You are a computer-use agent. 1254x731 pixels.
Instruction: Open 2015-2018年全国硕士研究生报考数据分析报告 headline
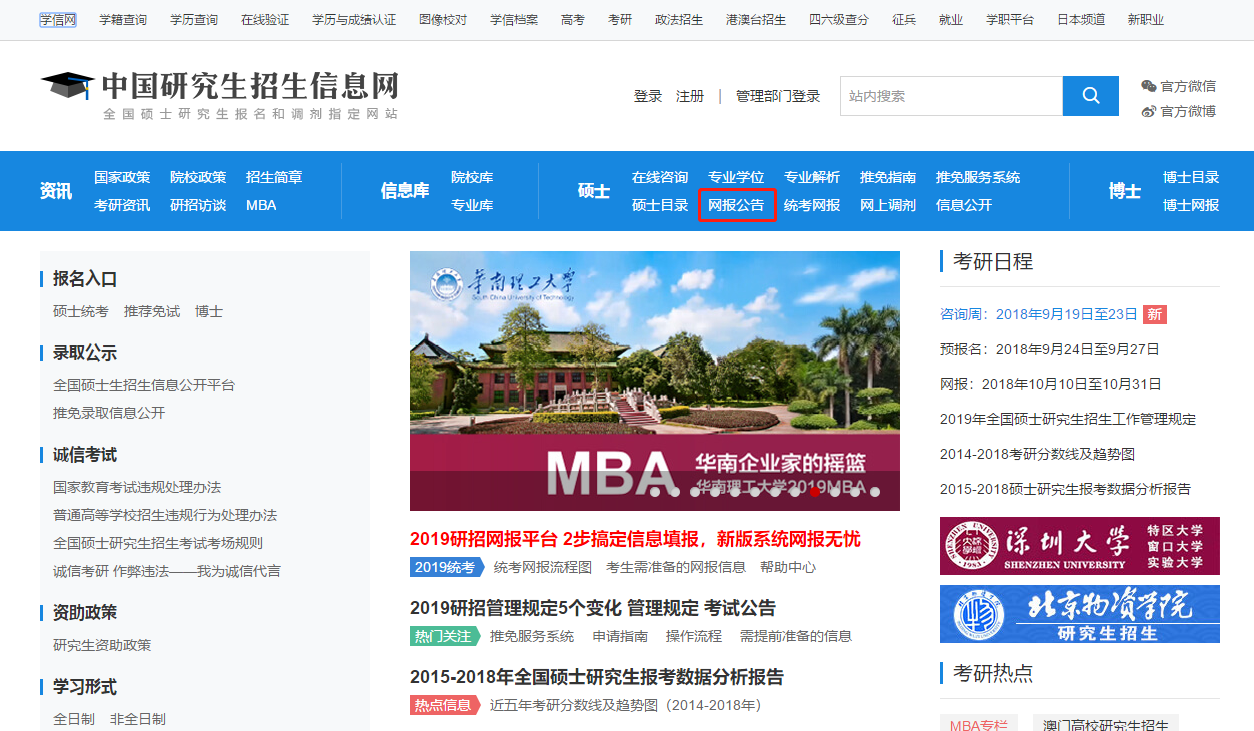coord(597,677)
